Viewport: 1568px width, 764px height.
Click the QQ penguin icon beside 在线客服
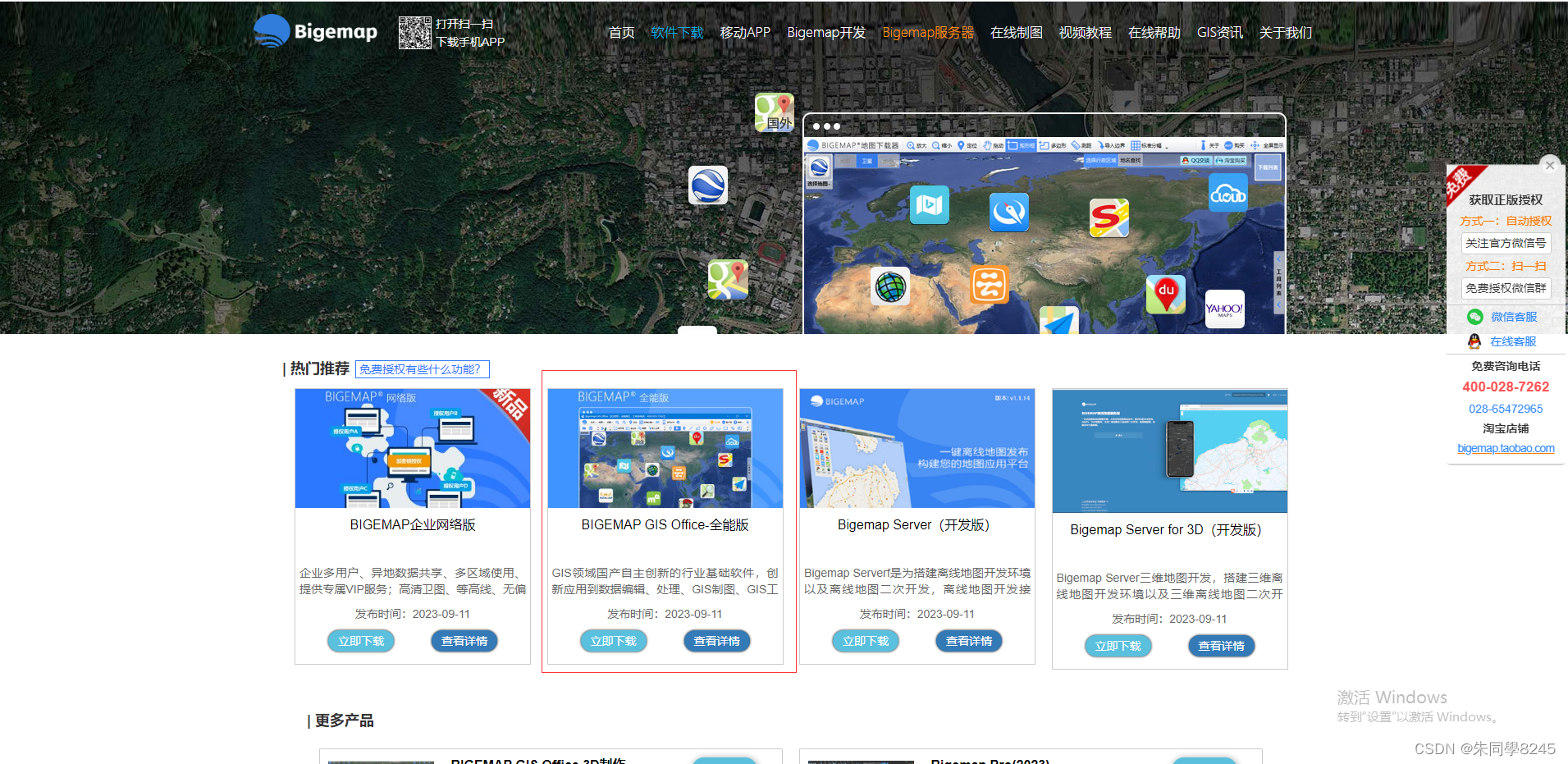click(x=1474, y=341)
